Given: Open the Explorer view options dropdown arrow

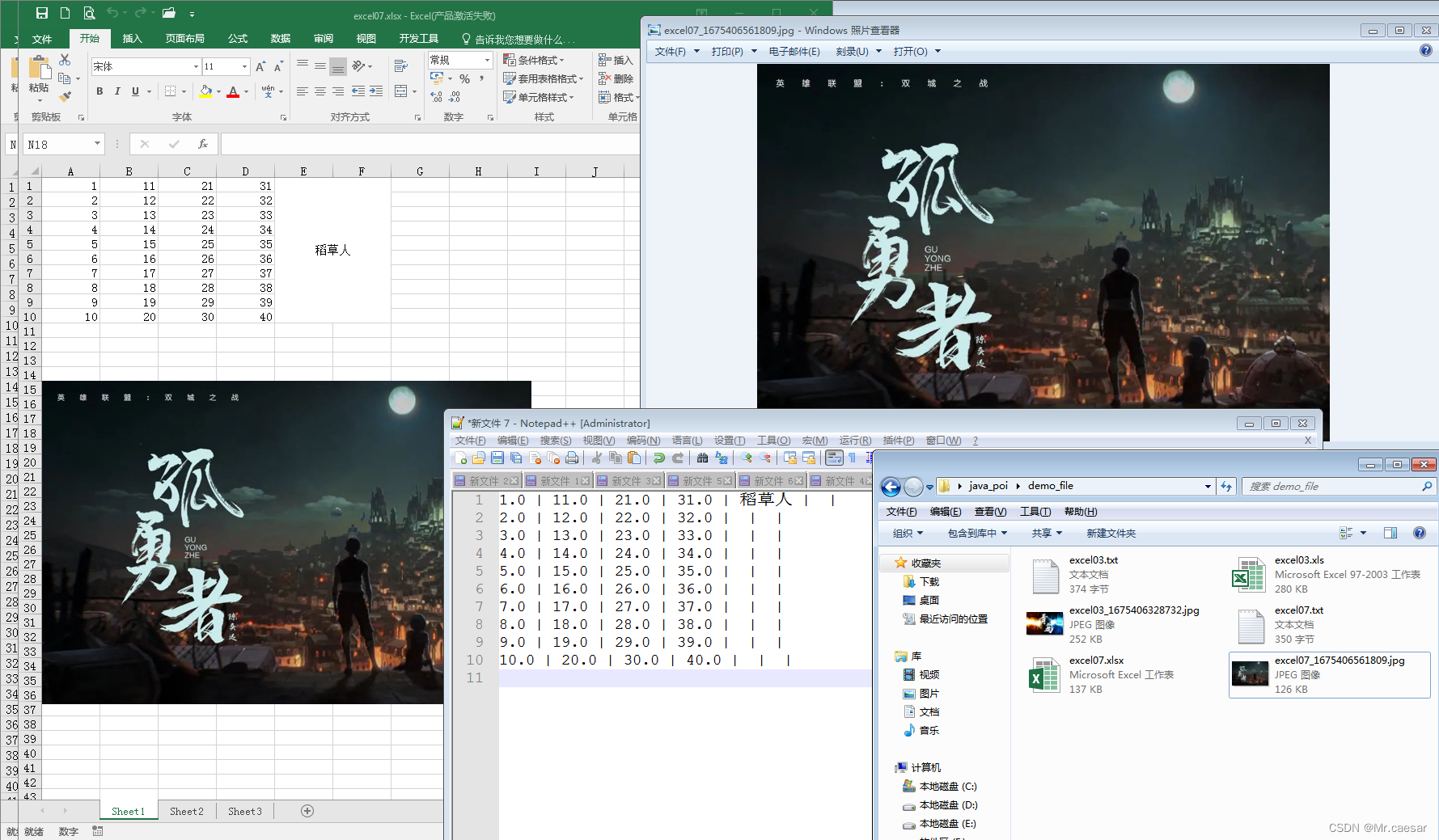Looking at the screenshot, I should pos(1363,533).
